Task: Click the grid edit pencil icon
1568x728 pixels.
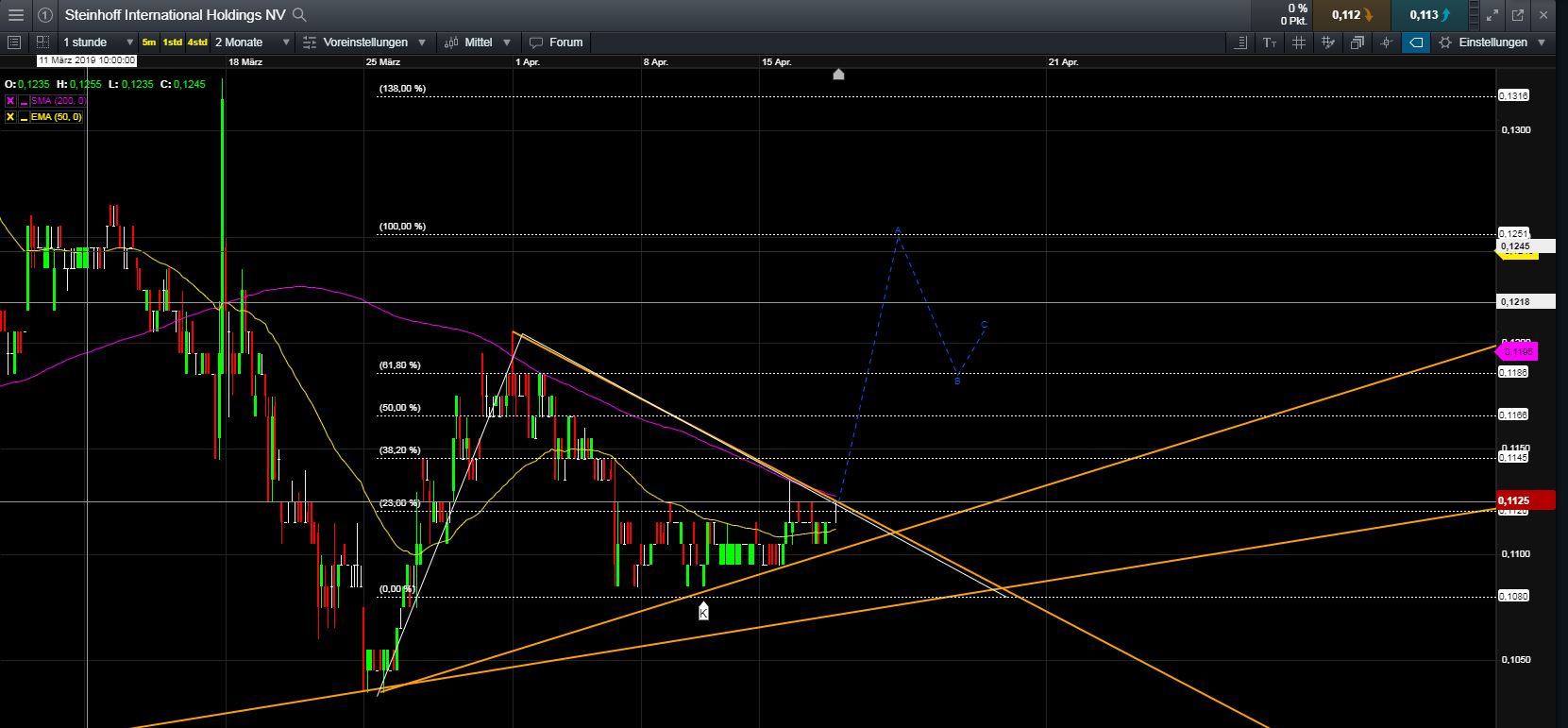Action: [x=1328, y=42]
